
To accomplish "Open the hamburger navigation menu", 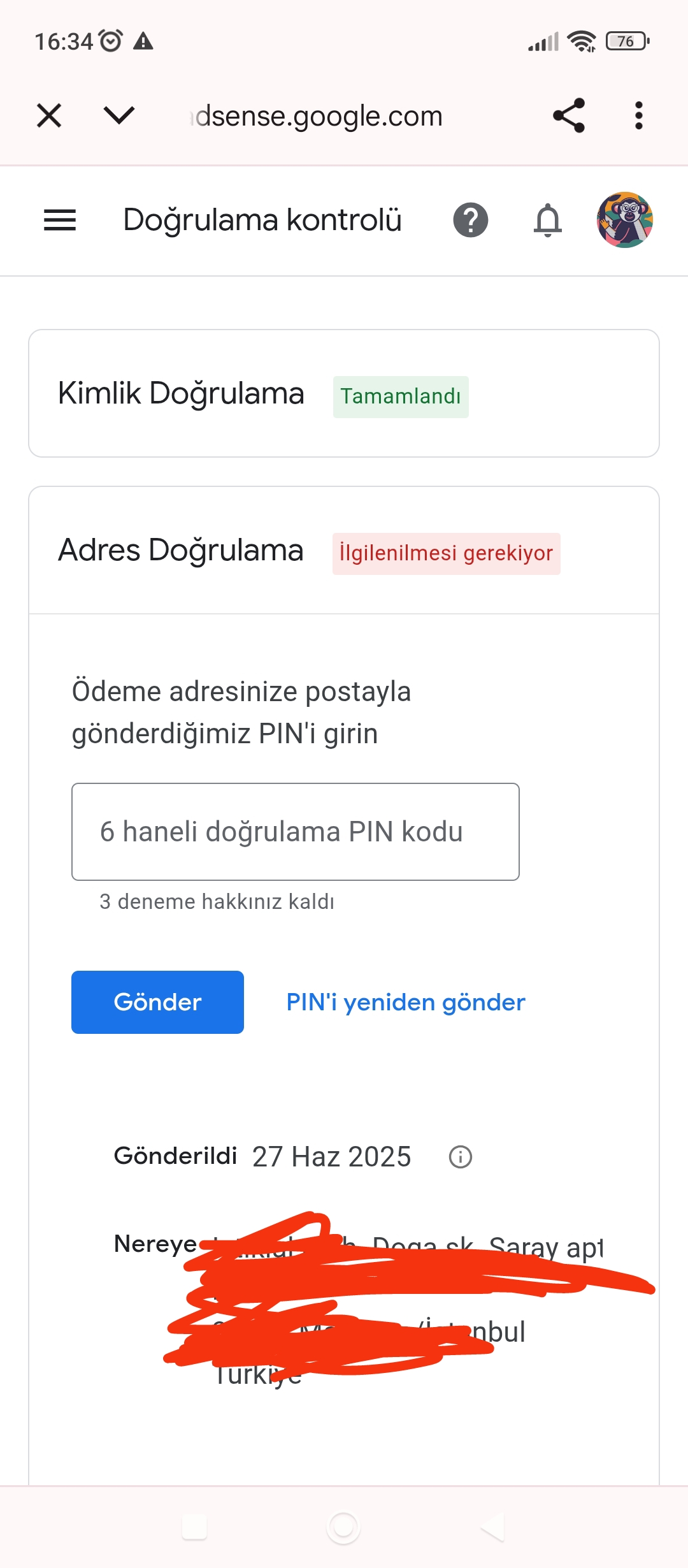I will pyautogui.click(x=60, y=220).
